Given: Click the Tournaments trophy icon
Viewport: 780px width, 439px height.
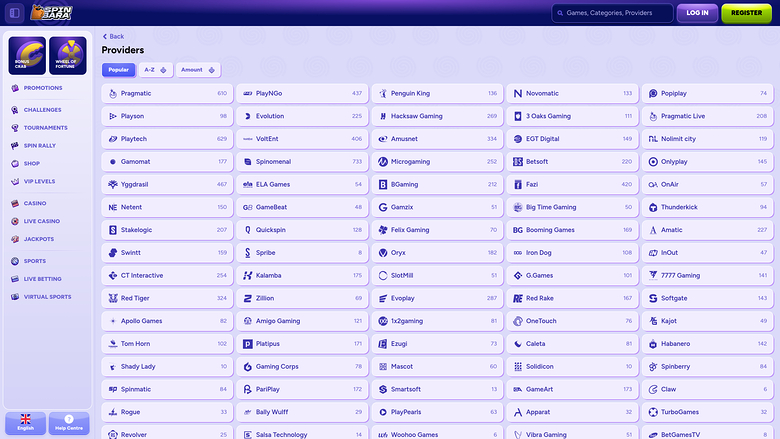Looking at the screenshot, I should tap(14, 128).
